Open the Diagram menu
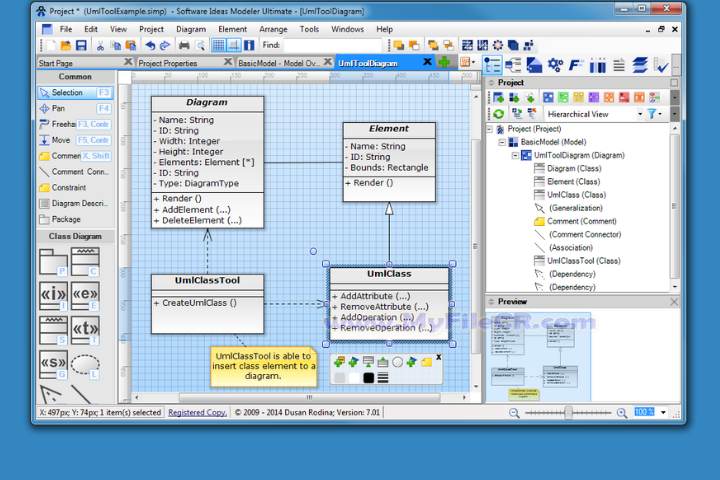This screenshot has height=480, width=720. (x=191, y=29)
